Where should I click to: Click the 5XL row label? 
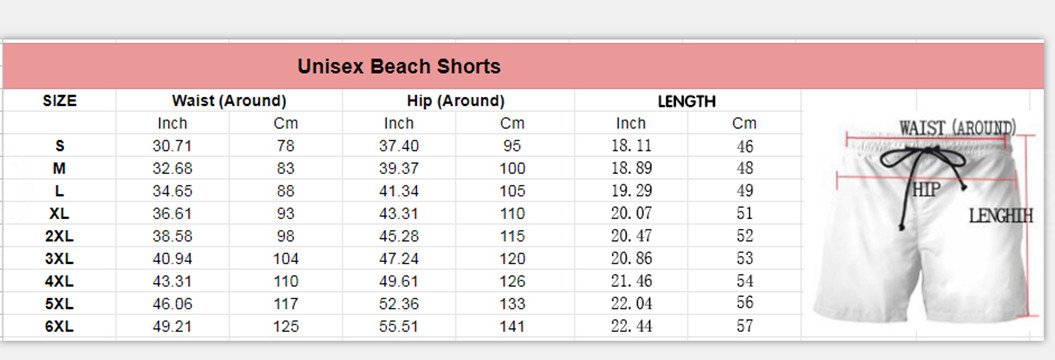[x=60, y=304]
